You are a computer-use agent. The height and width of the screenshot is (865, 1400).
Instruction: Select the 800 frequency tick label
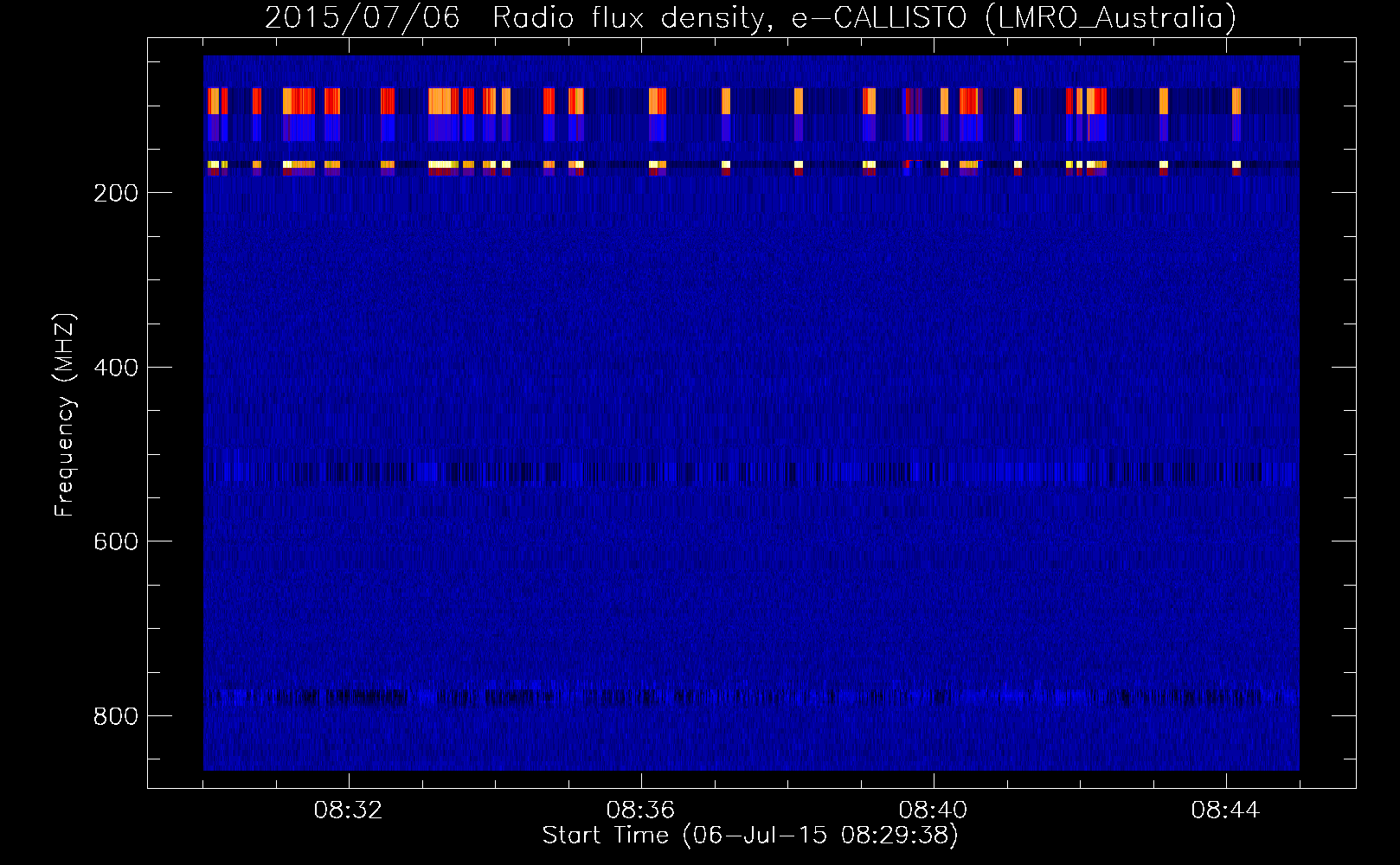116,716
